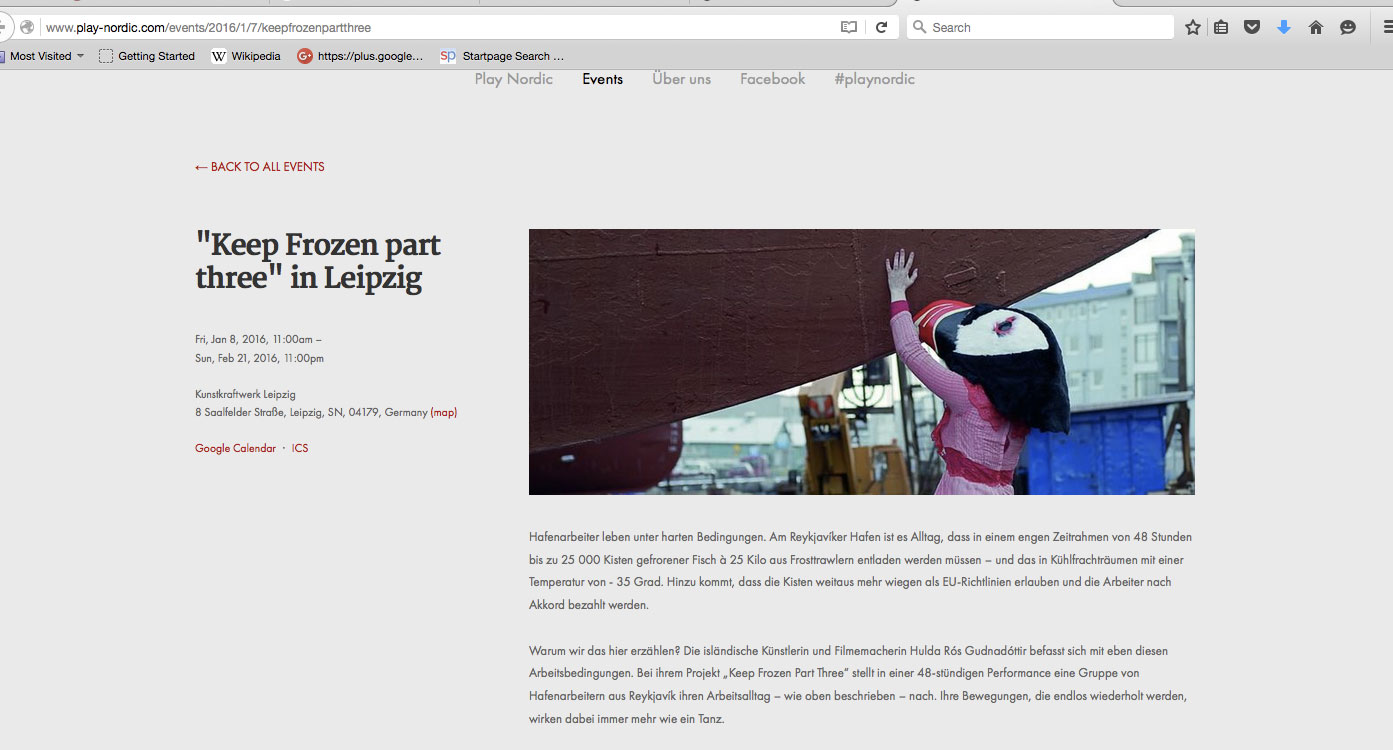Go back to all events
Screen dimensions: 1393x750
point(260,167)
